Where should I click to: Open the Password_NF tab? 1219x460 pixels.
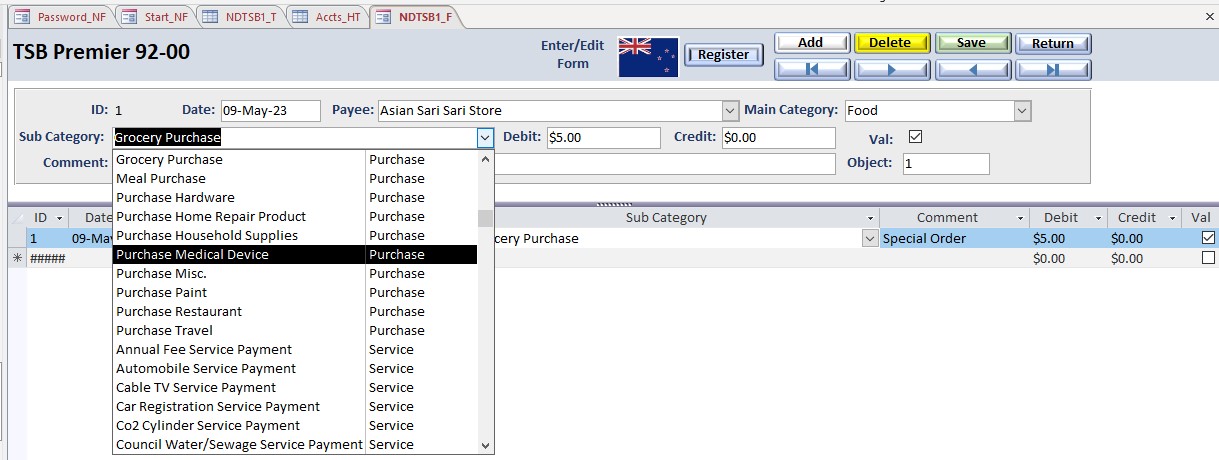coord(62,16)
